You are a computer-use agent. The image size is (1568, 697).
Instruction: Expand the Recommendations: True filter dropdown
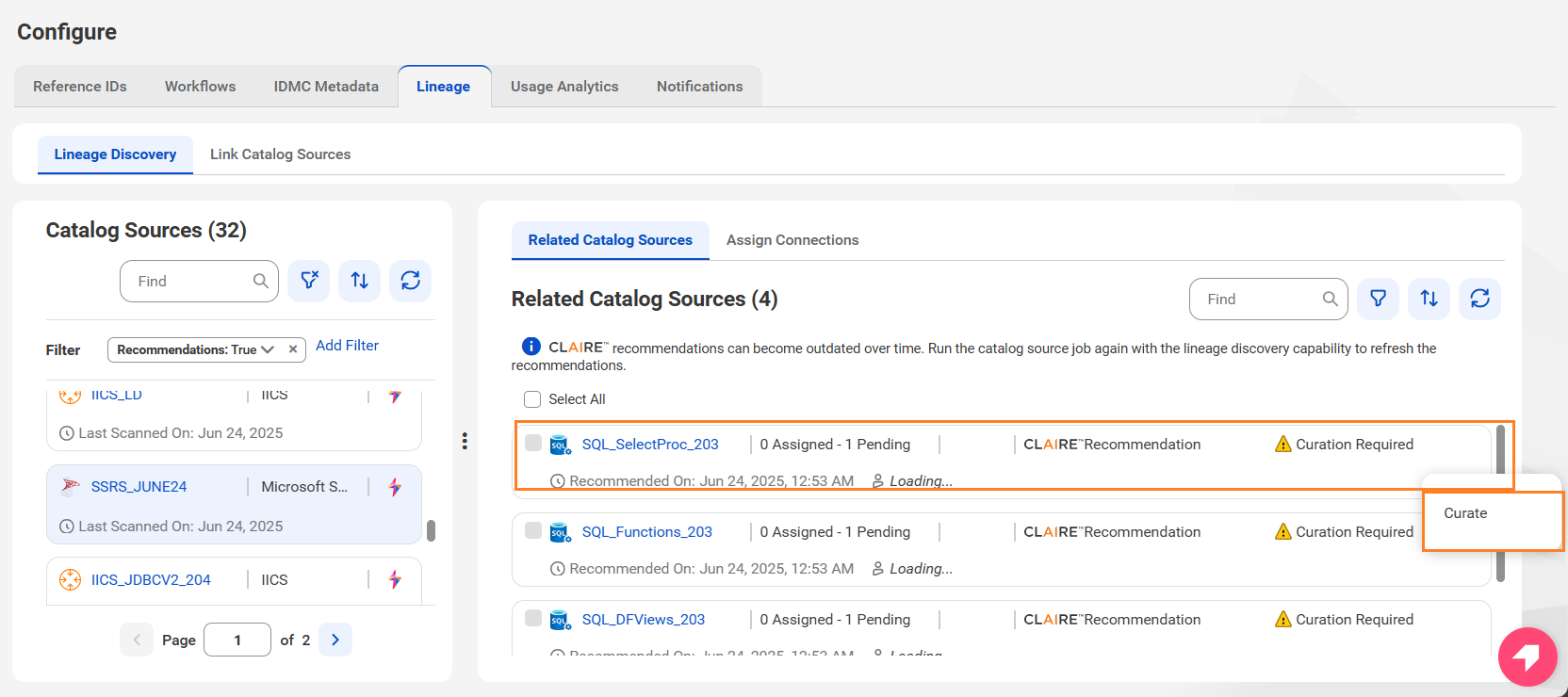268,349
